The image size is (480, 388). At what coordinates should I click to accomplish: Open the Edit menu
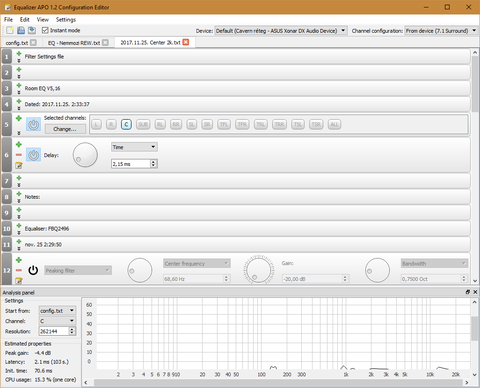coord(24,19)
